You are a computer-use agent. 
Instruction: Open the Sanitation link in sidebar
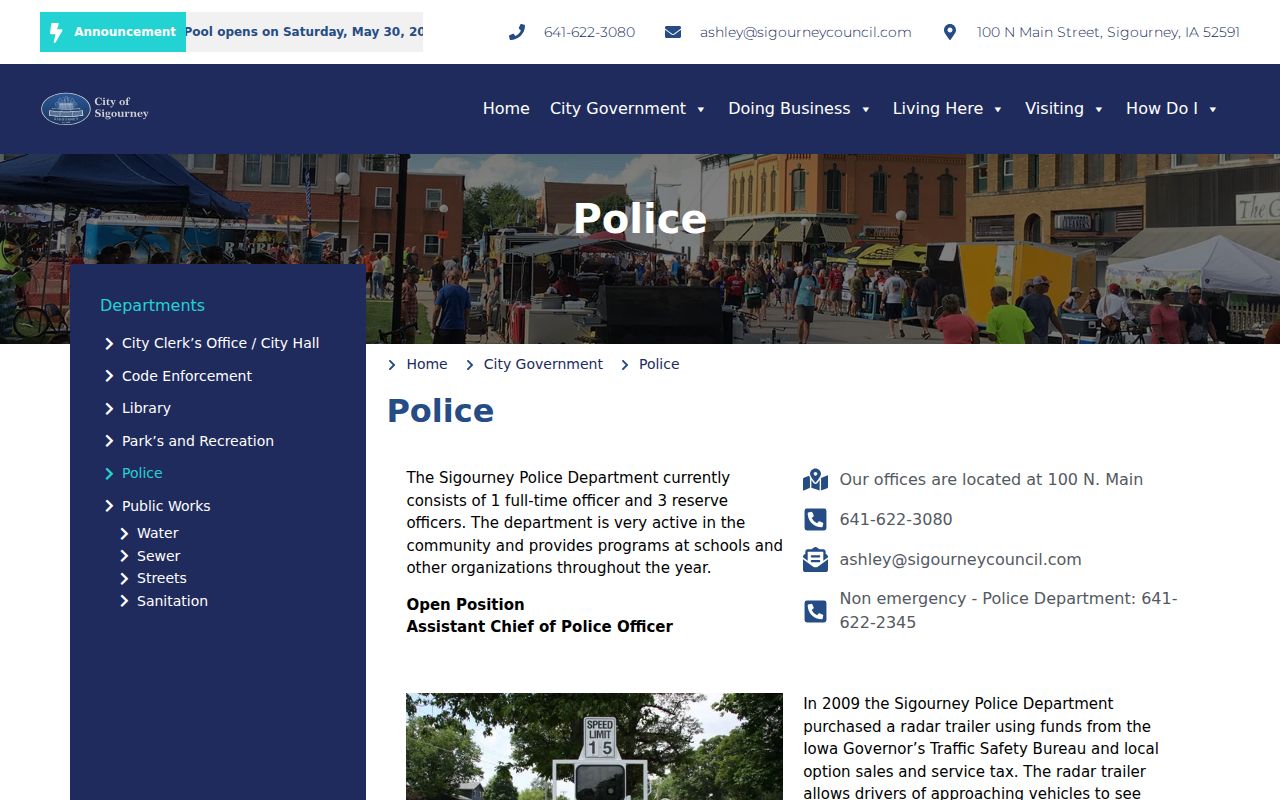click(173, 601)
